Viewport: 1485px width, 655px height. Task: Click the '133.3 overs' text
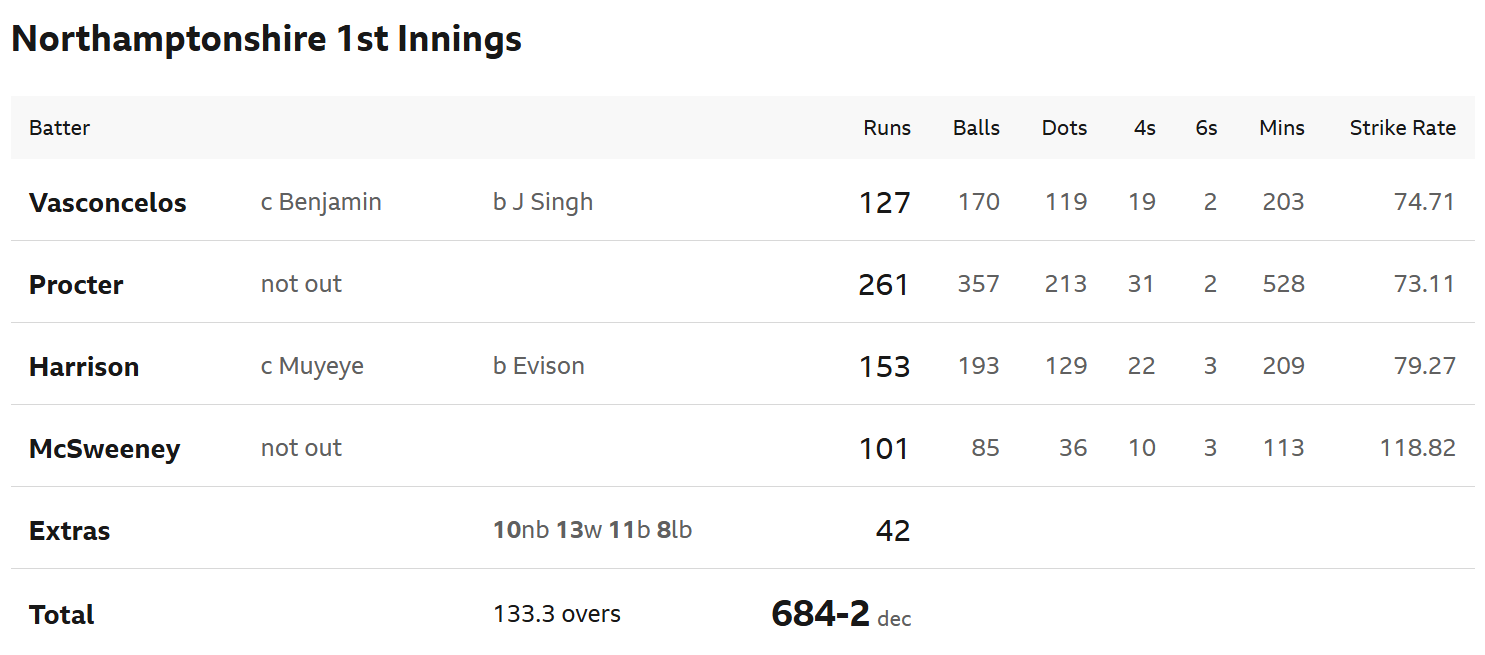557,614
